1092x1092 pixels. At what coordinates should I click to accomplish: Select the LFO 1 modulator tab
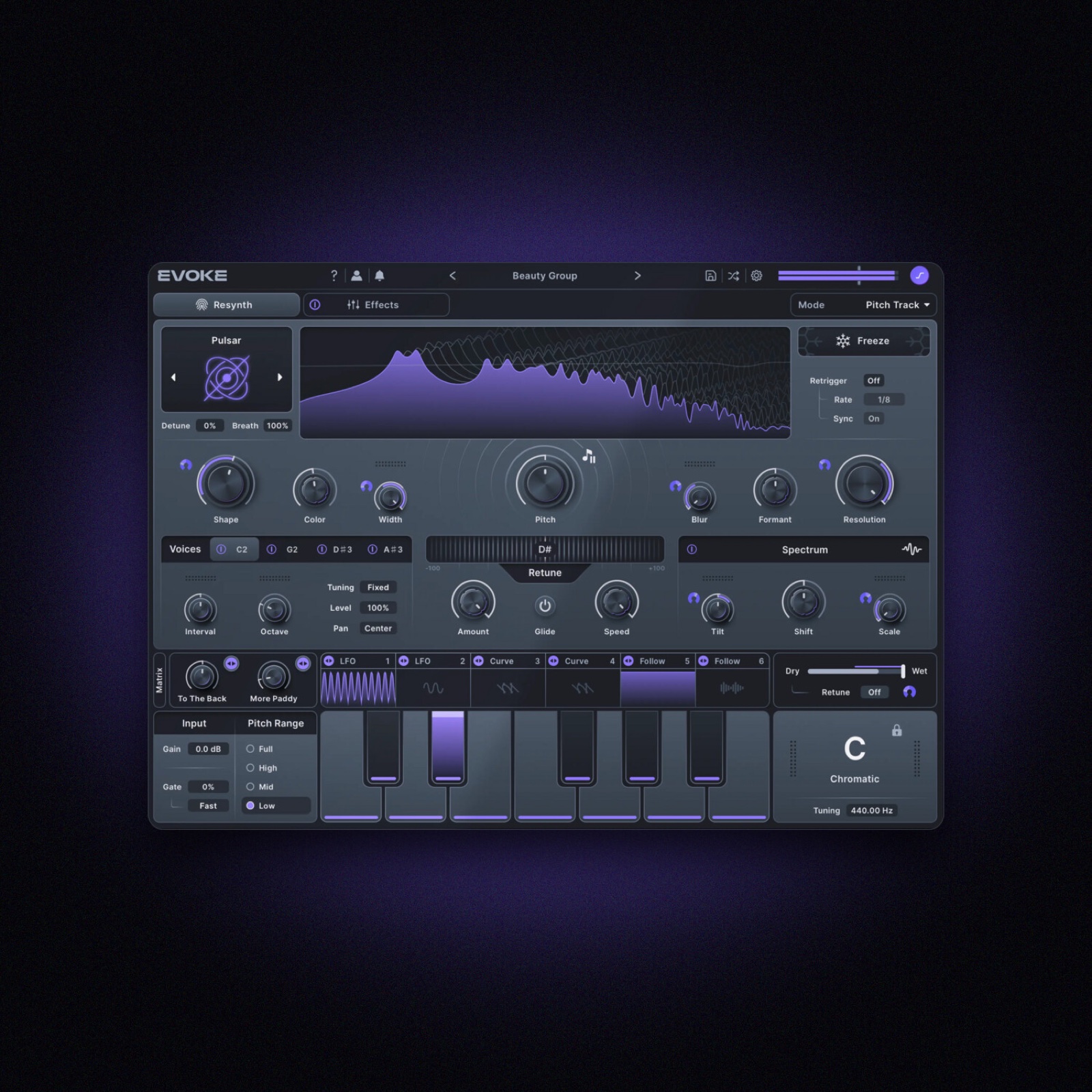[x=358, y=661]
